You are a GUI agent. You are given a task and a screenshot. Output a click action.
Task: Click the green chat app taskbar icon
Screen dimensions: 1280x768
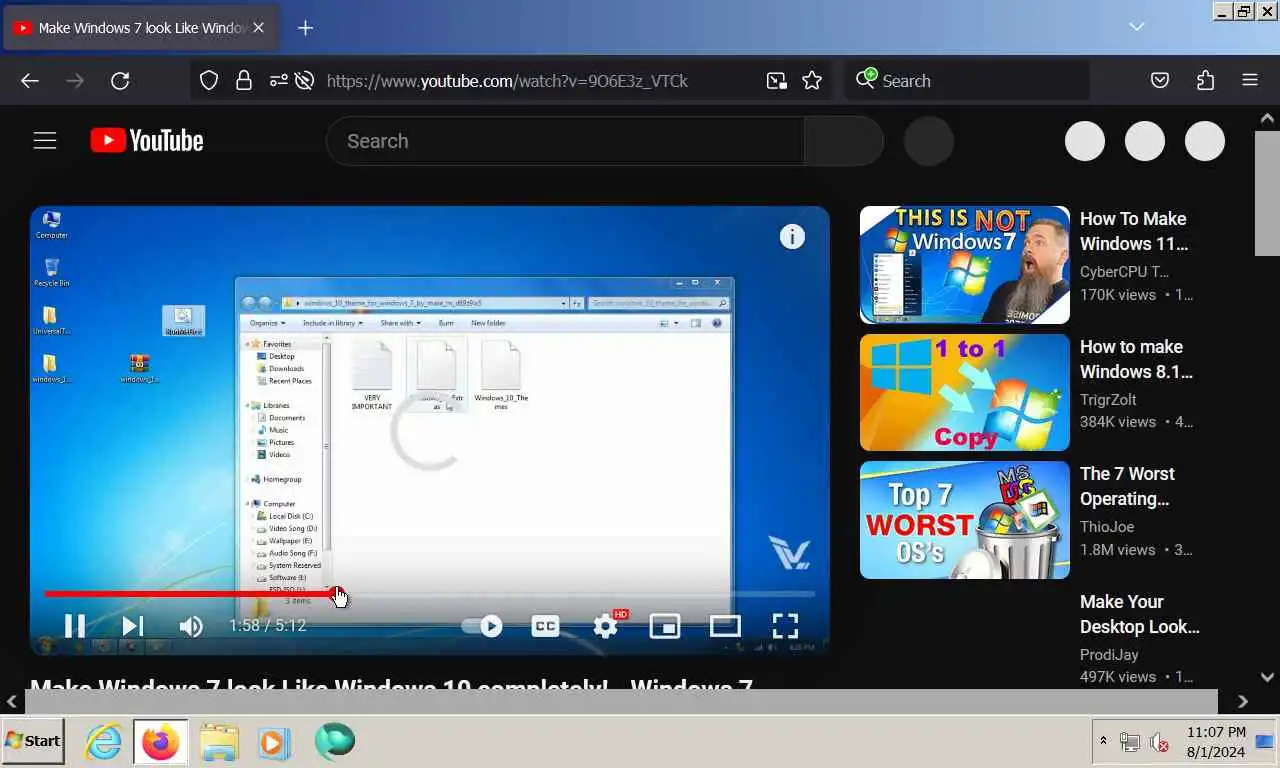click(x=334, y=741)
